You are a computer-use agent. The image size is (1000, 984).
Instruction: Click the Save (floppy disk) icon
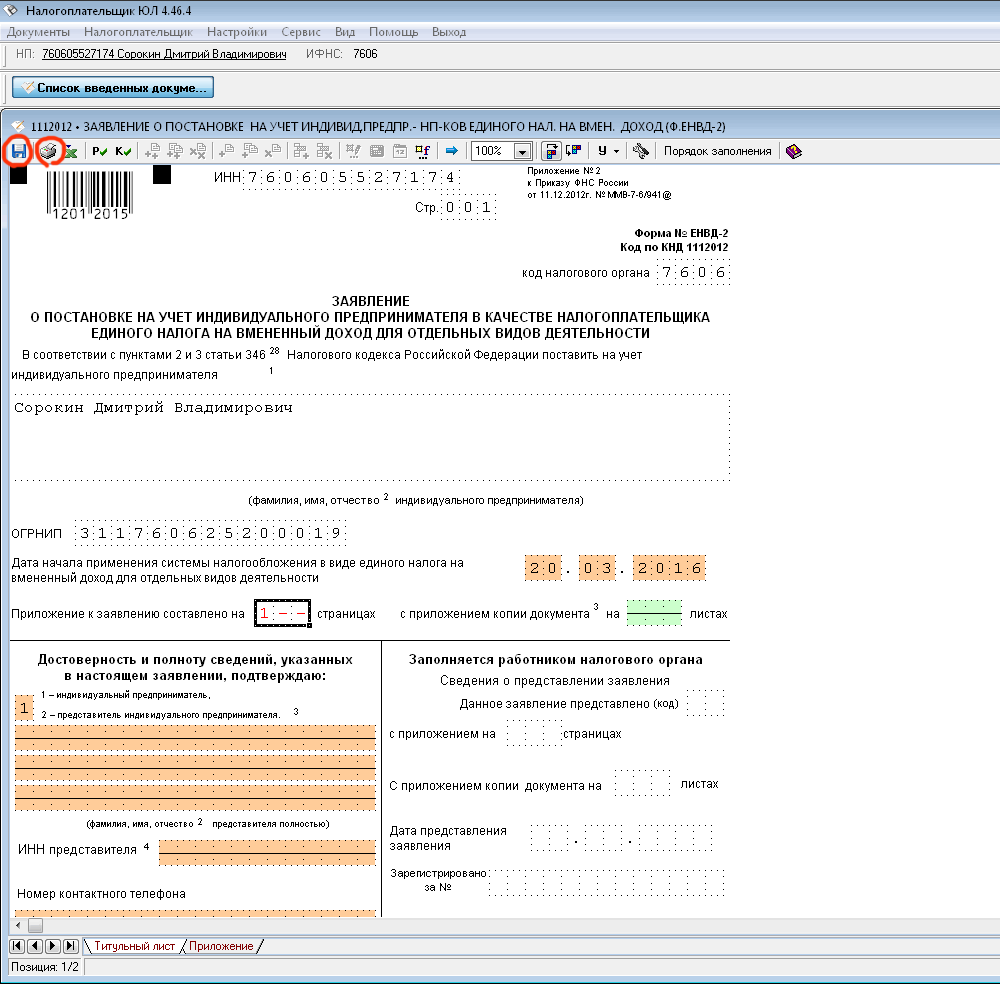click(x=18, y=151)
